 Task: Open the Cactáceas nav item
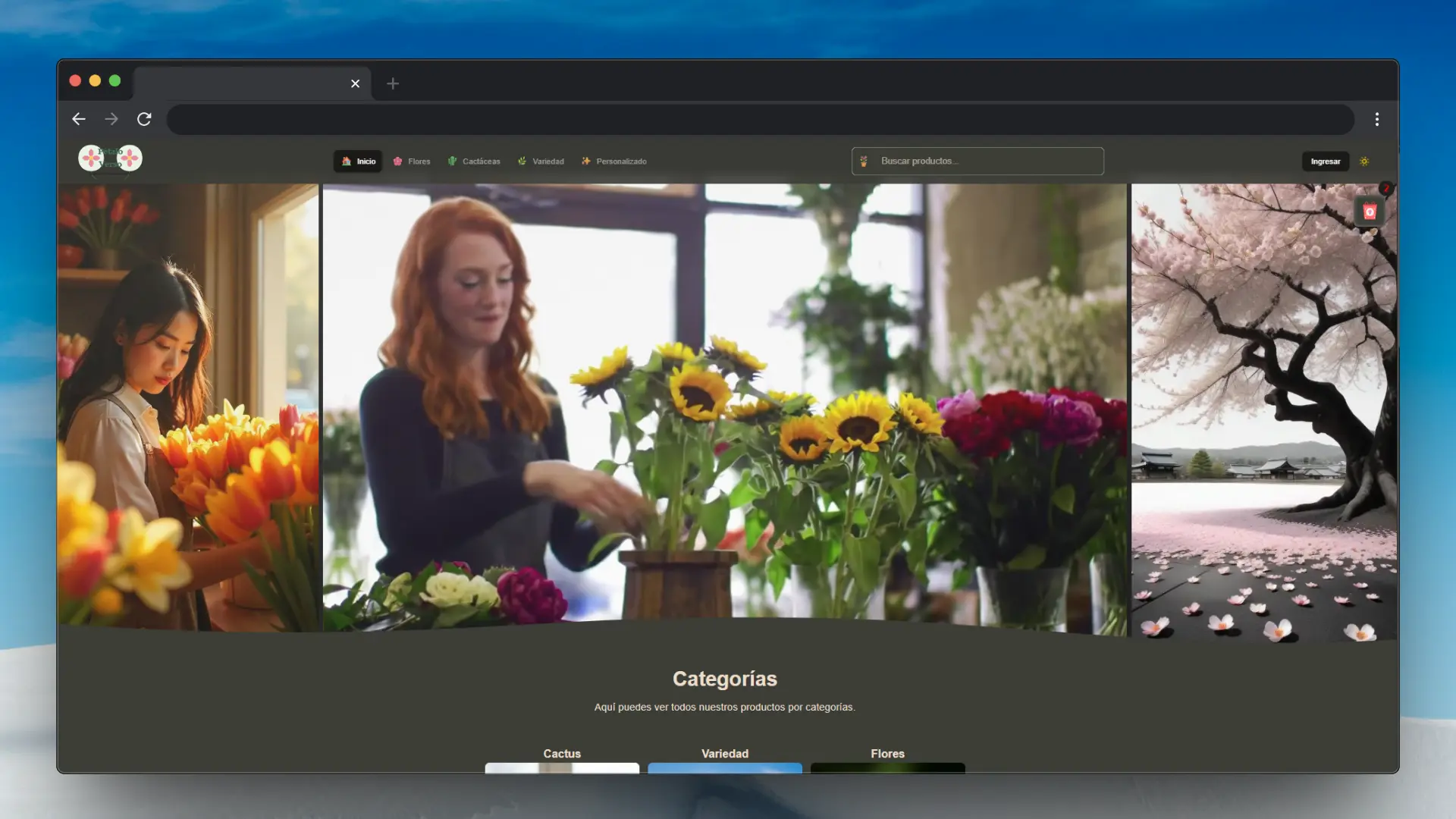pos(474,162)
